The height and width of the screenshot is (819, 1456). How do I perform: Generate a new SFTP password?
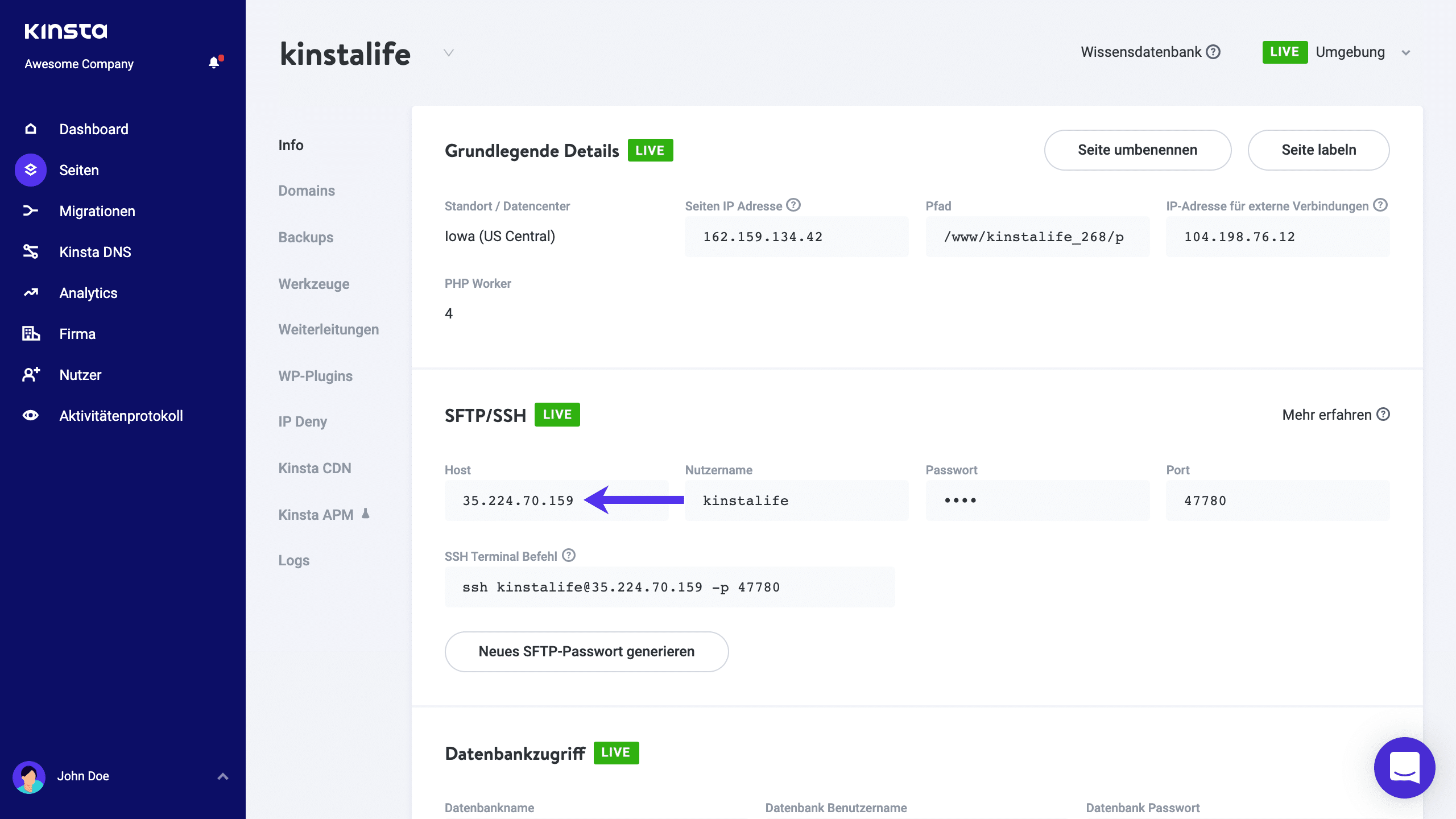tap(586, 651)
